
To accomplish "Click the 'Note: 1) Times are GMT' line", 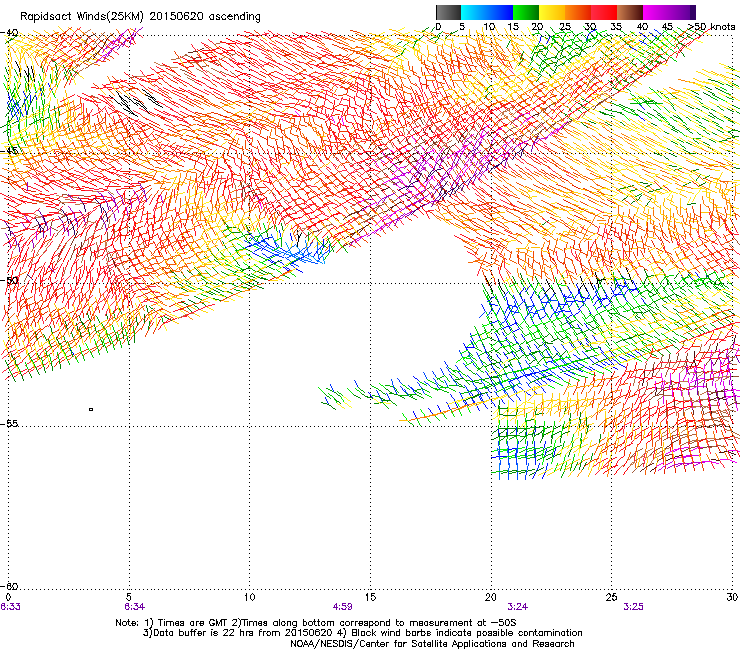I will tap(316, 623).
